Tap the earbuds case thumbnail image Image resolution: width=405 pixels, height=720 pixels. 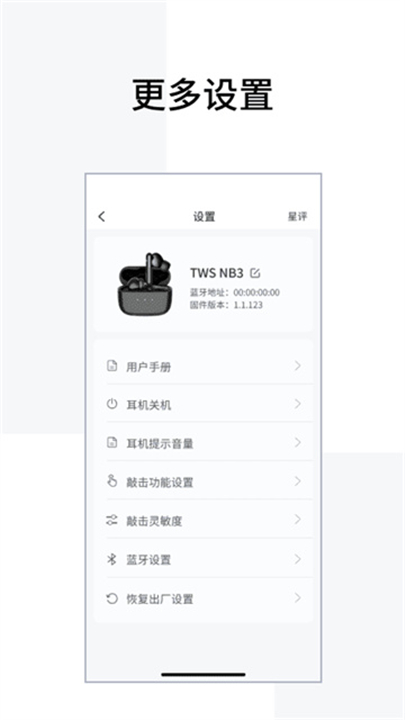[x=145, y=284]
